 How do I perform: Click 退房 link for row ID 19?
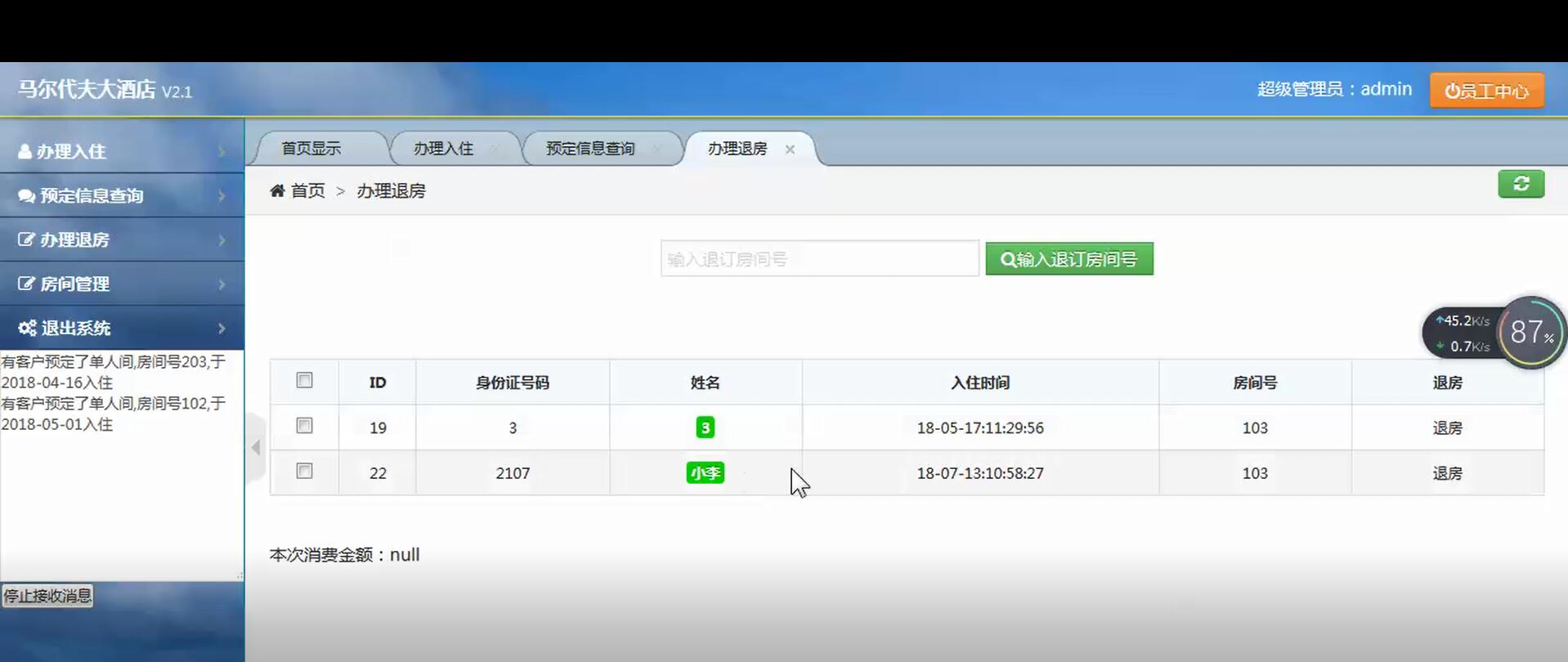pos(1447,427)
